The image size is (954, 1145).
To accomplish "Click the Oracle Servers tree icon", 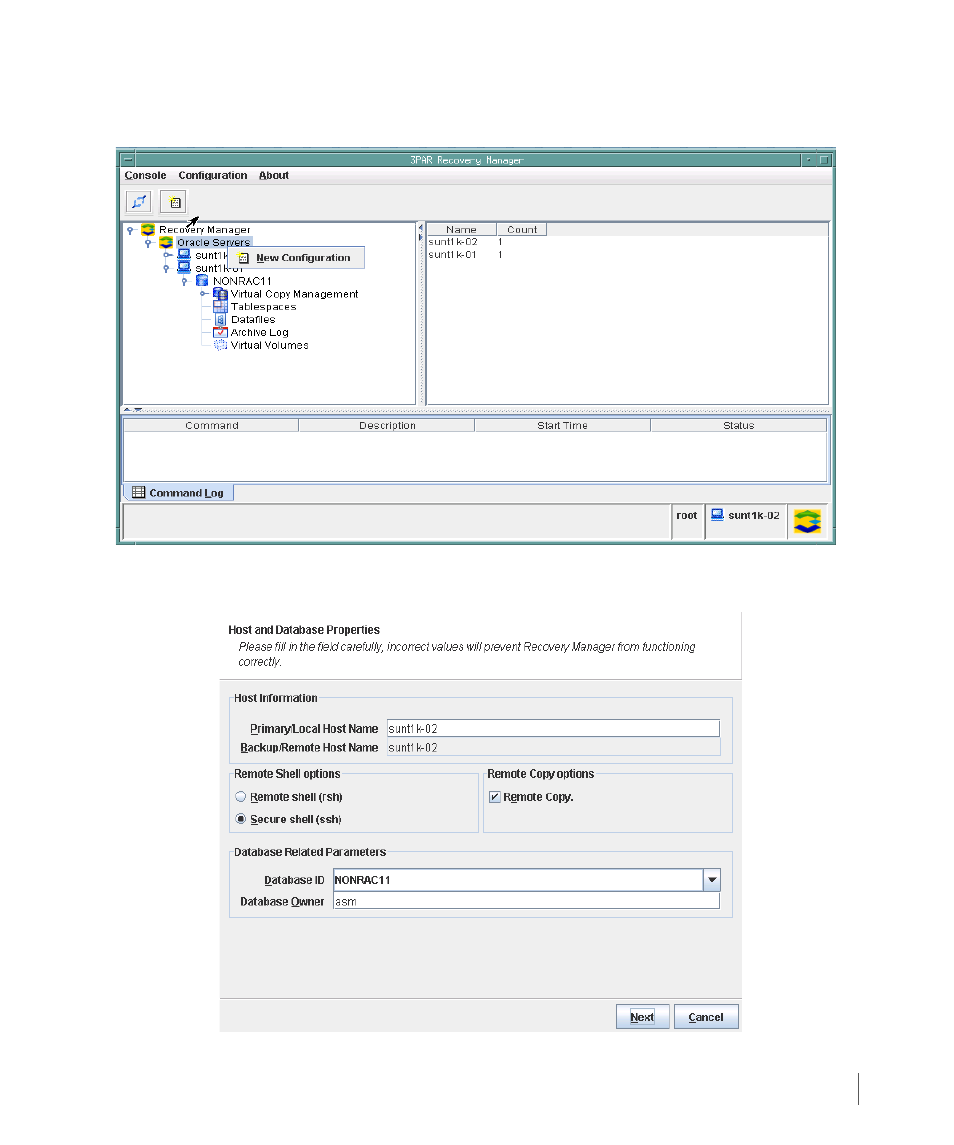I will [x=167, y=242].
